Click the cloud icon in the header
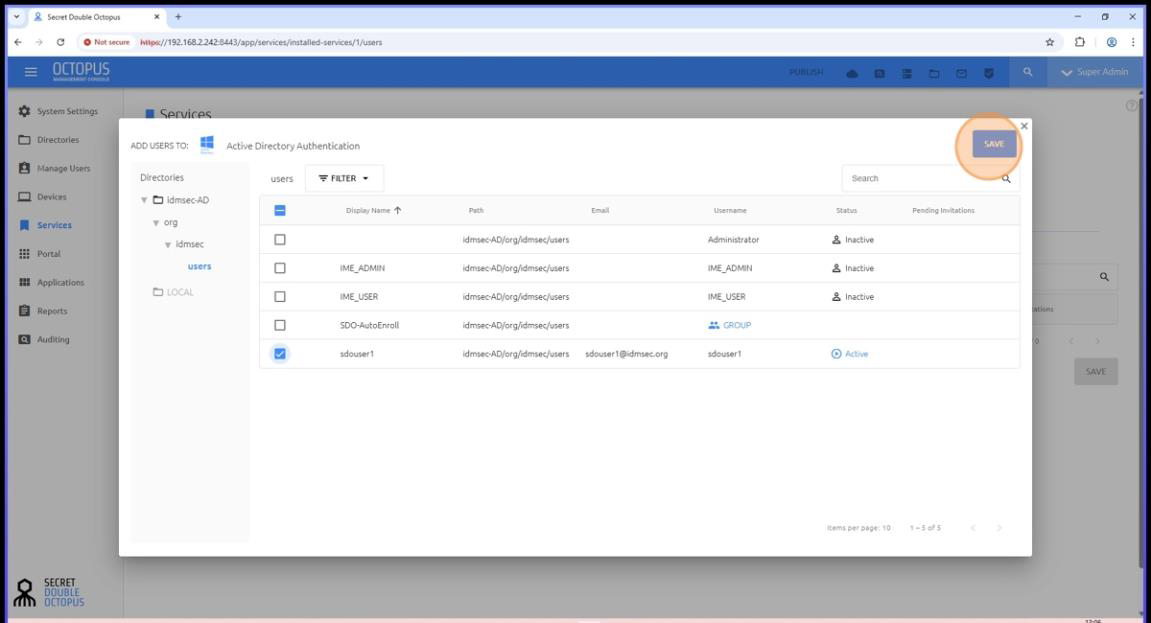This screenshot has height=623, width=1151. [x=852, y=73]
